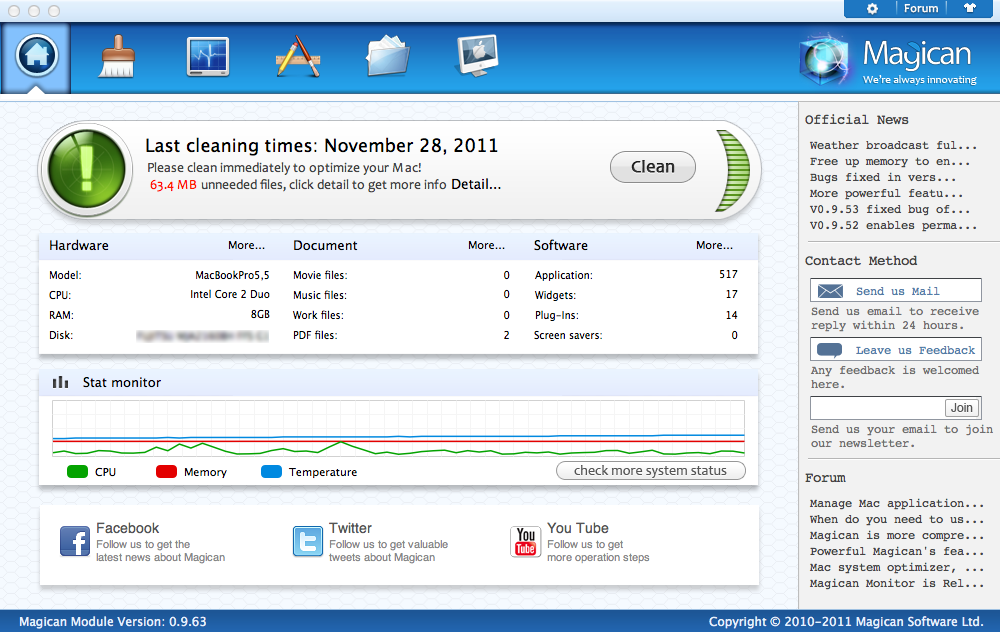
Task: Open news item V0.9.53 fixed bug of...
Action: [x=890, y=209]
